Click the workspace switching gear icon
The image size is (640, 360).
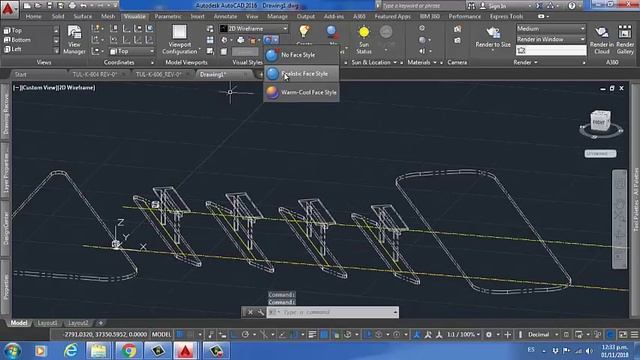pyautogui.click(x=489, y=335)
